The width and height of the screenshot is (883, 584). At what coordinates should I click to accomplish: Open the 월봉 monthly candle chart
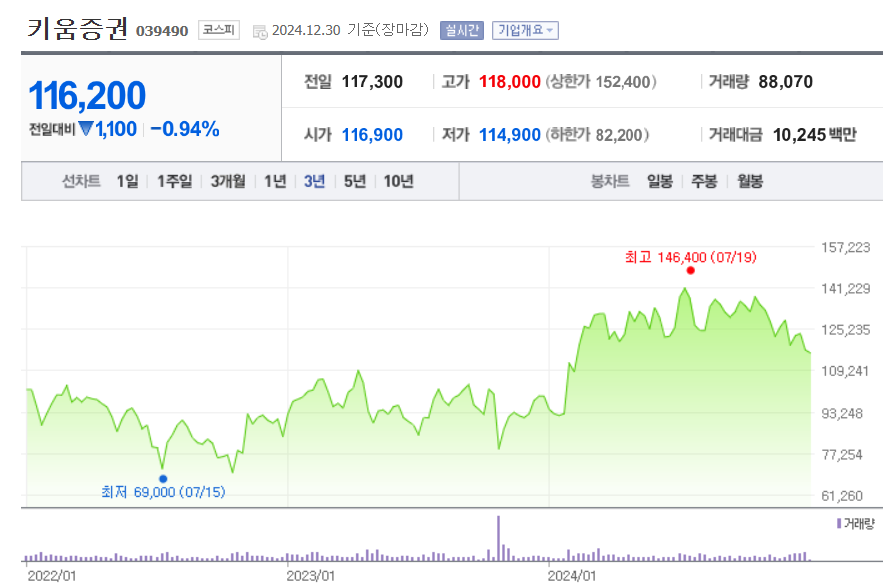750,181
